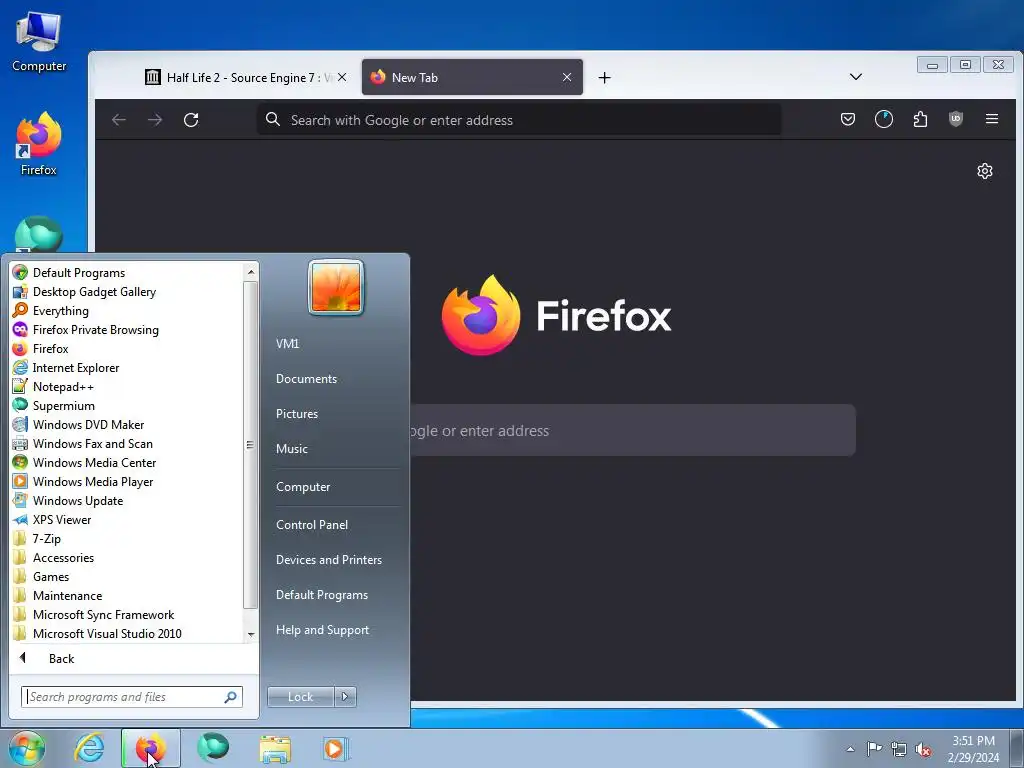1024x768 pixels.
Task: Click the circular toolbar icon next to Pocket
Action: point(884,119)
